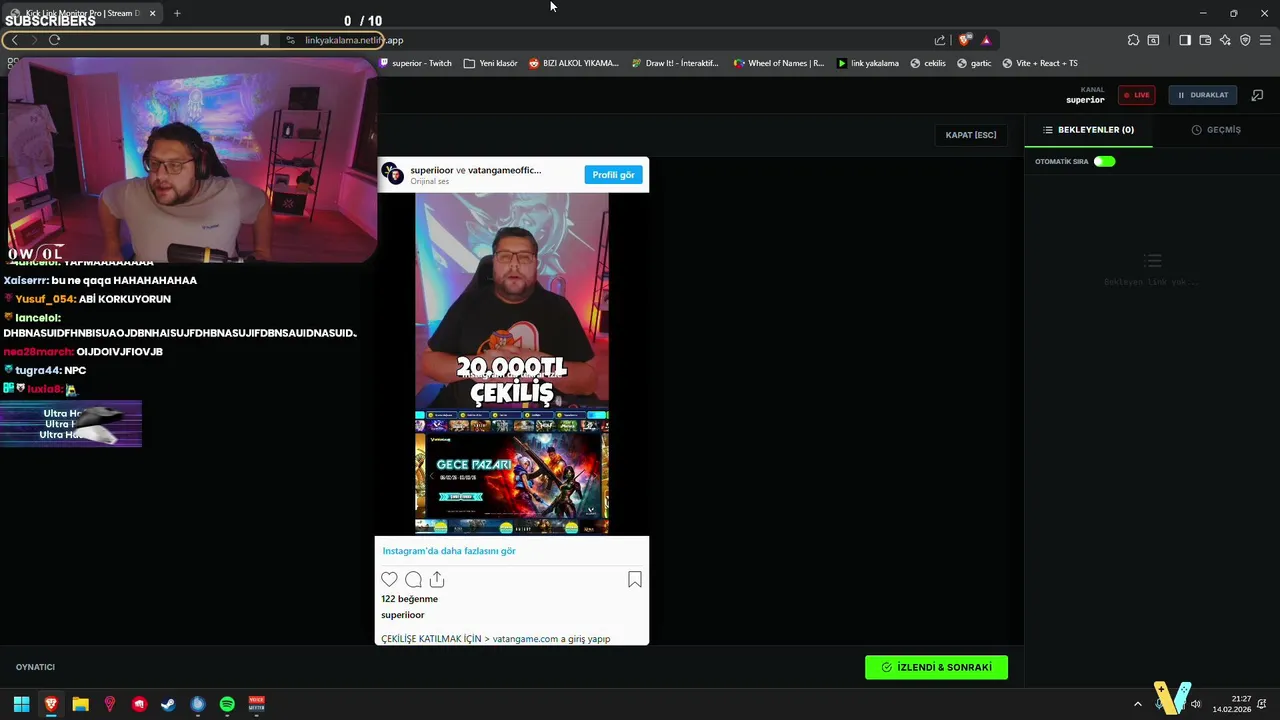This screenshot has width=1280, height=720.
Task: Open the BIZI ALKOL YIKAMA bookmark
Action: 574,63
